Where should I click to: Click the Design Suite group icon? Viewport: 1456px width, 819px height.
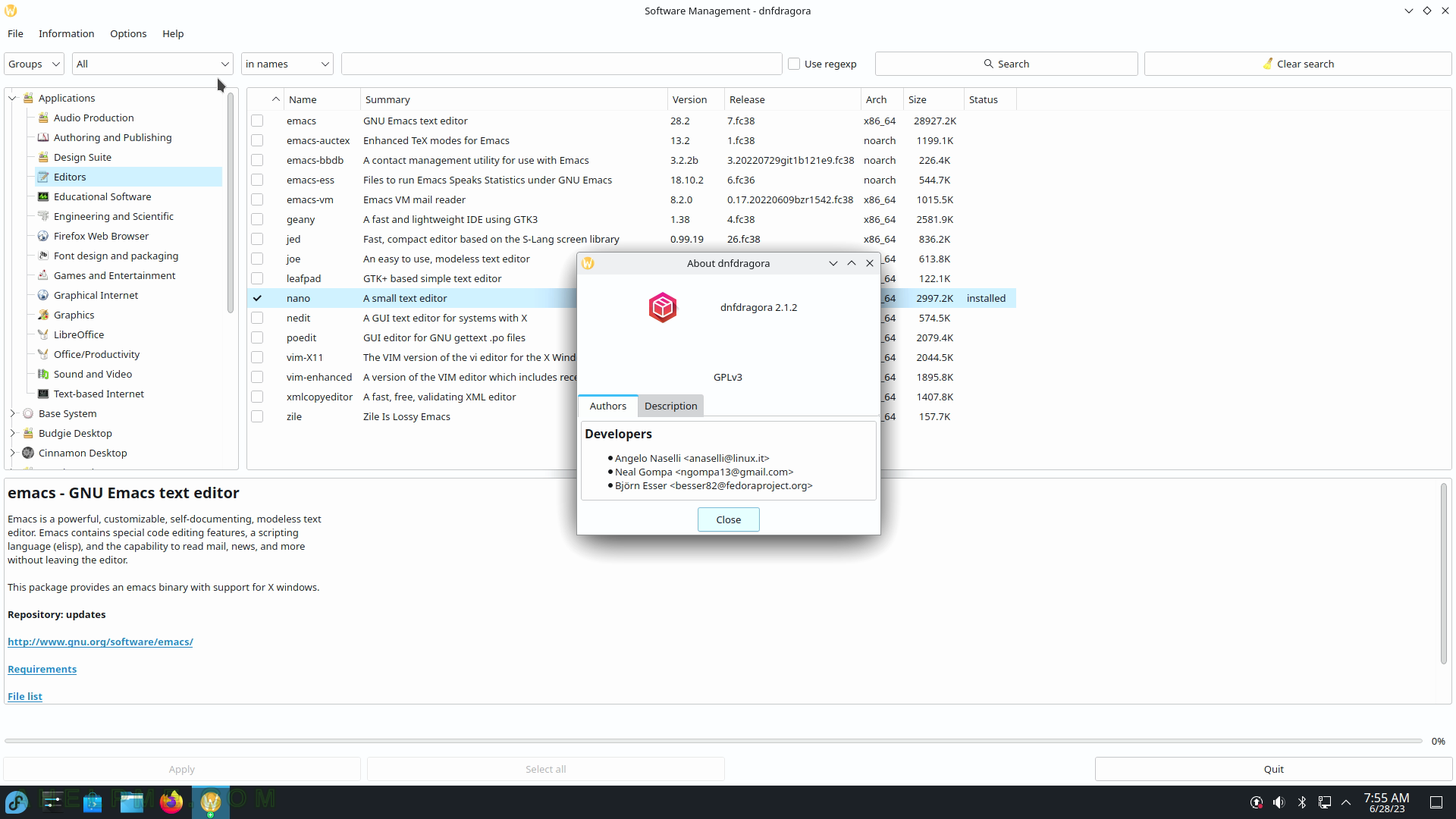[43, 157]
